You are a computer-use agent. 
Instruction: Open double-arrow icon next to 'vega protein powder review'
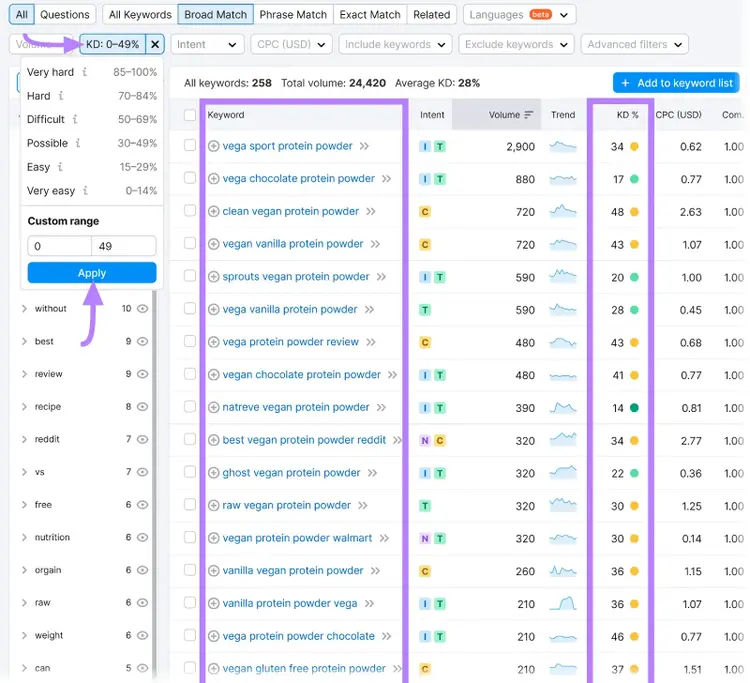pos(371,342)
